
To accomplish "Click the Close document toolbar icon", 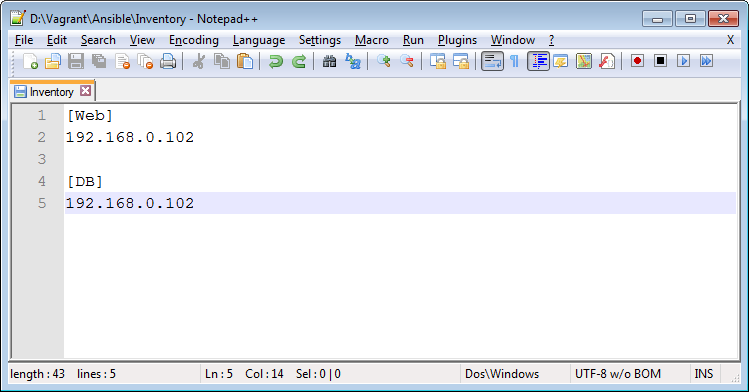I will tap(122, 61).
